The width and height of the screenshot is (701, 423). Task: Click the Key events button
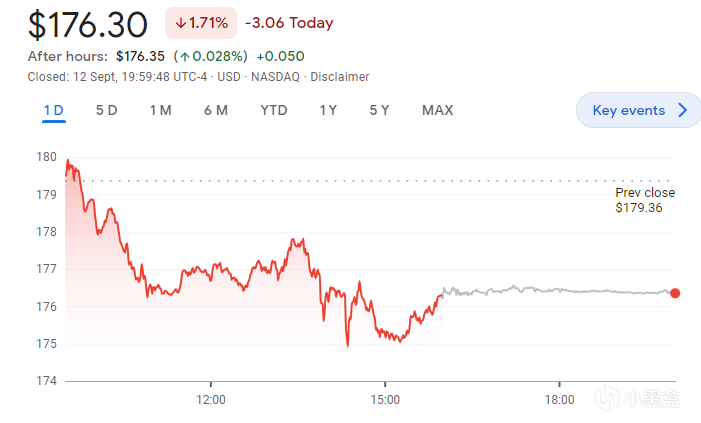tap(628, 110)
